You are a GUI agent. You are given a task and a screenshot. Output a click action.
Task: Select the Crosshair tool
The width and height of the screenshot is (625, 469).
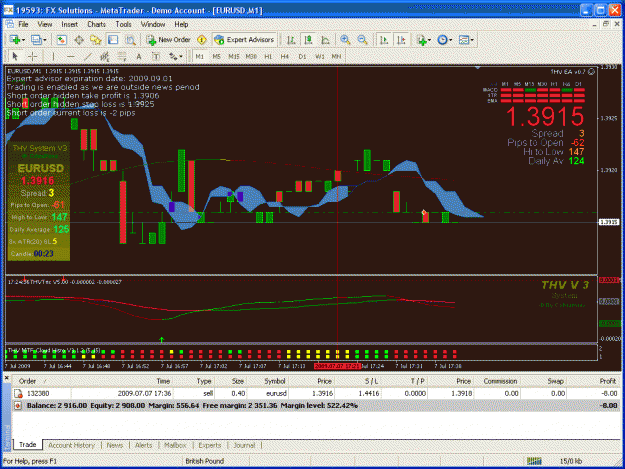click(33, 57)
